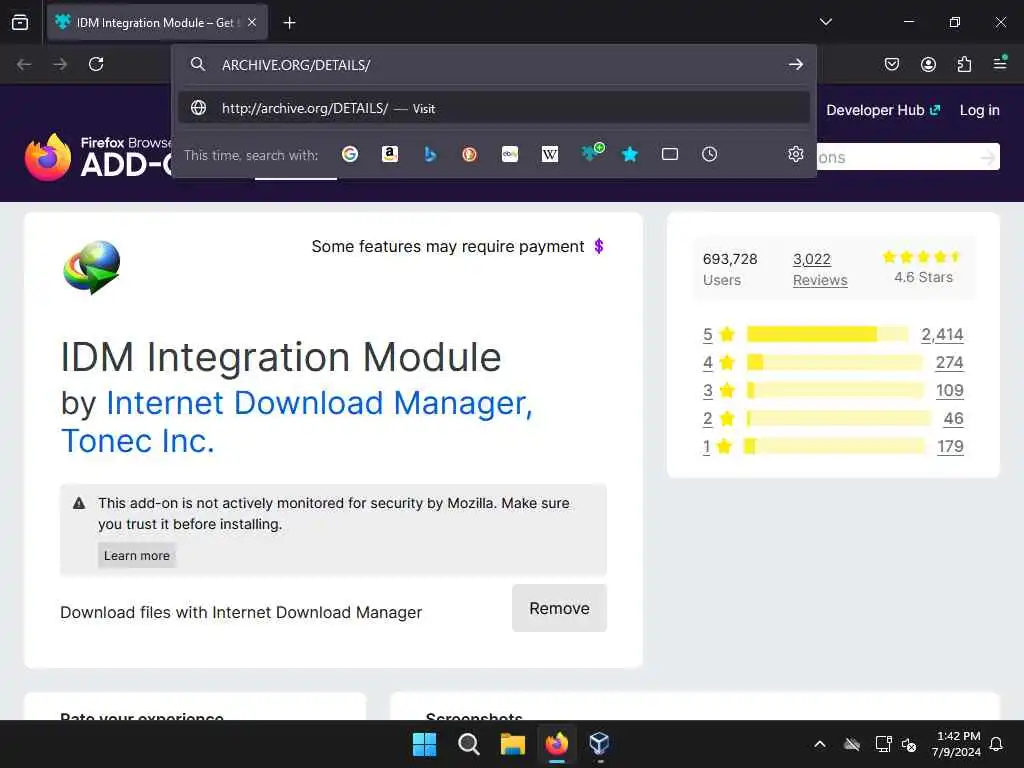Open search settings gear
The height and width of the screenshot is (768, 1024).
795,154
